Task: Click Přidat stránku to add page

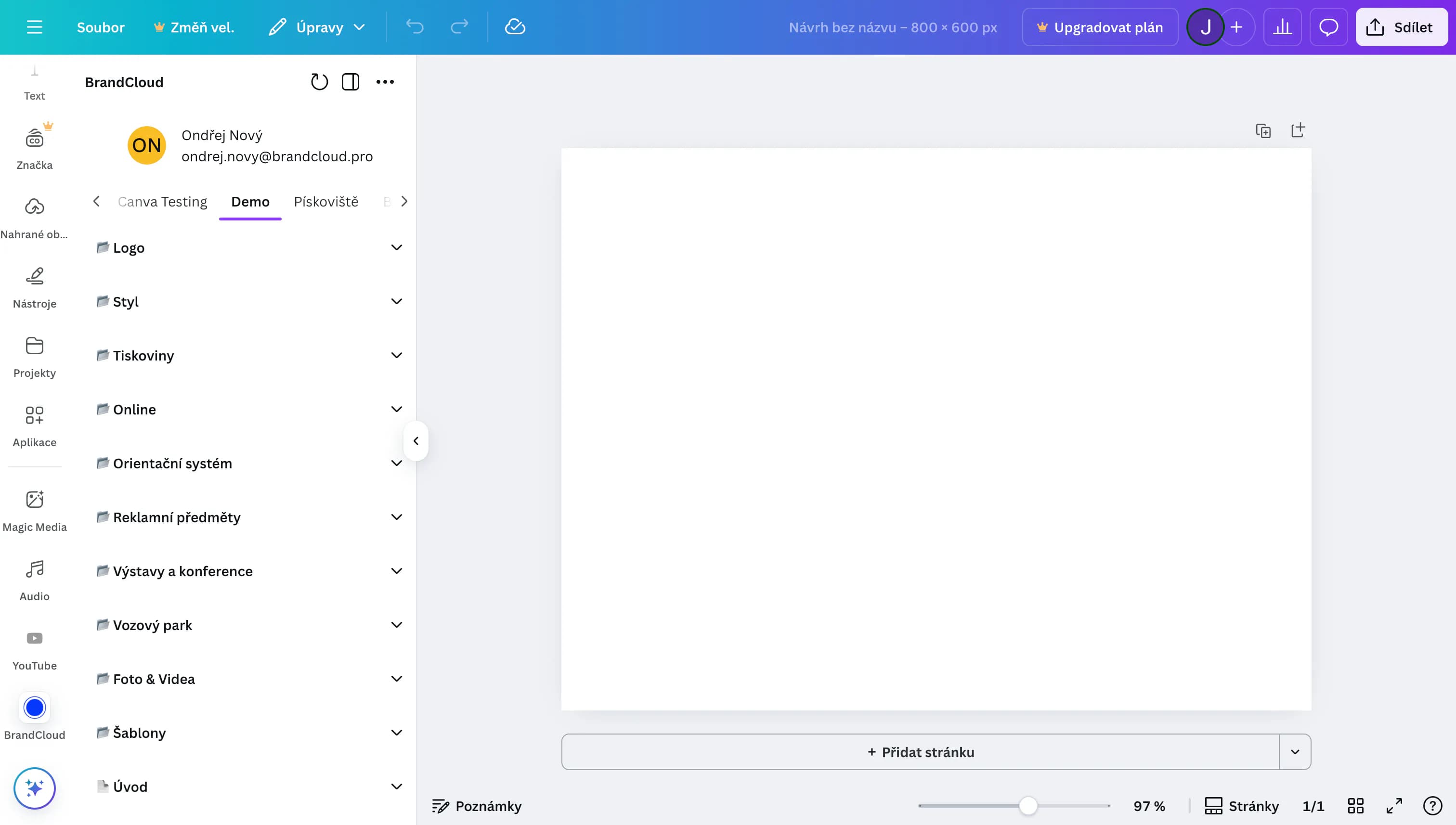Action: tap(921, 752)
